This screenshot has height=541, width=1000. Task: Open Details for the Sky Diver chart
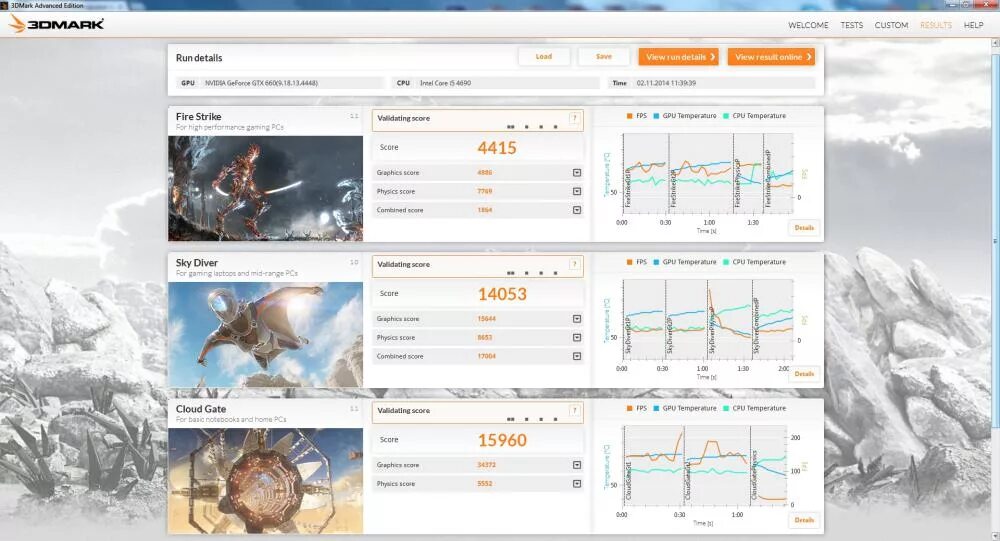[804, 374]
